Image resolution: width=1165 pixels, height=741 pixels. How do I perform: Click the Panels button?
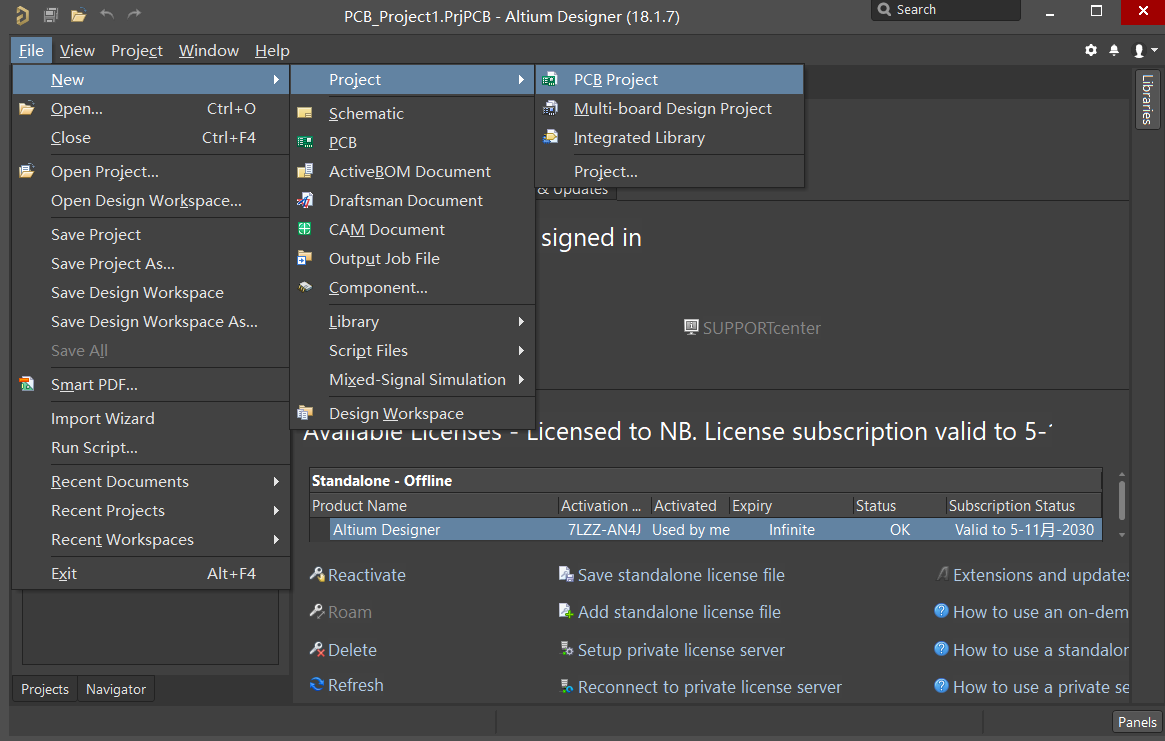[x=1137, y=722]
